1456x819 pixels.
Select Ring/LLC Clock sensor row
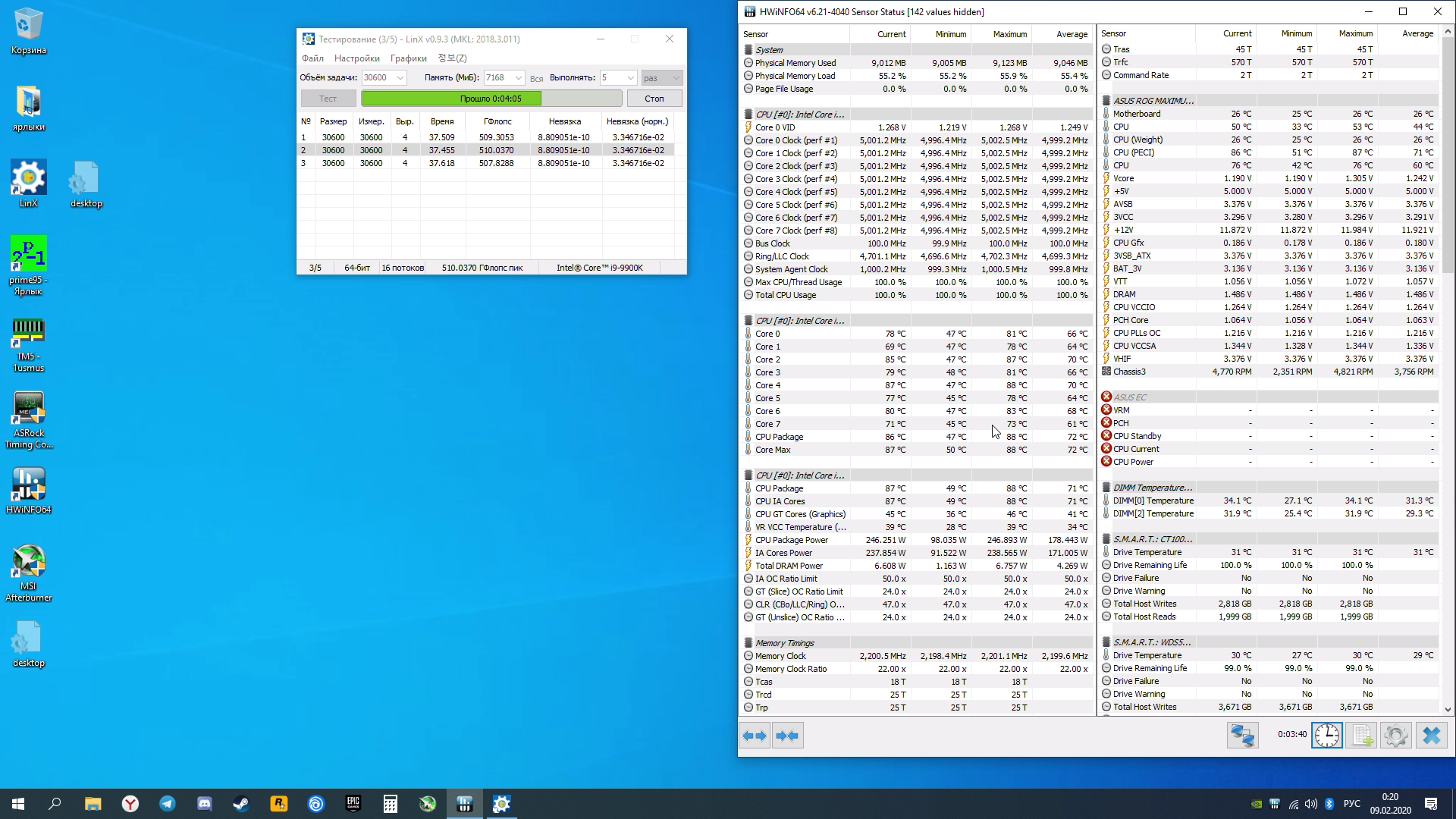(917, 256)
